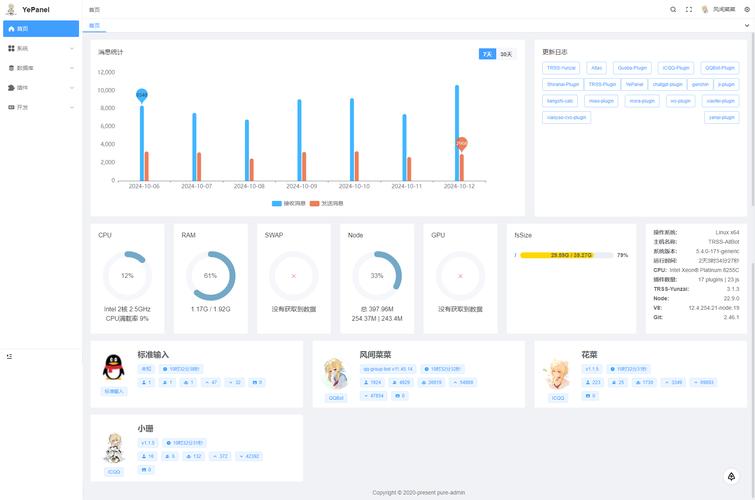Open the settings gear in top-right corner
The width and height of the screenshot is (755, 500).
pyautogui.click(x=746, y=9)
